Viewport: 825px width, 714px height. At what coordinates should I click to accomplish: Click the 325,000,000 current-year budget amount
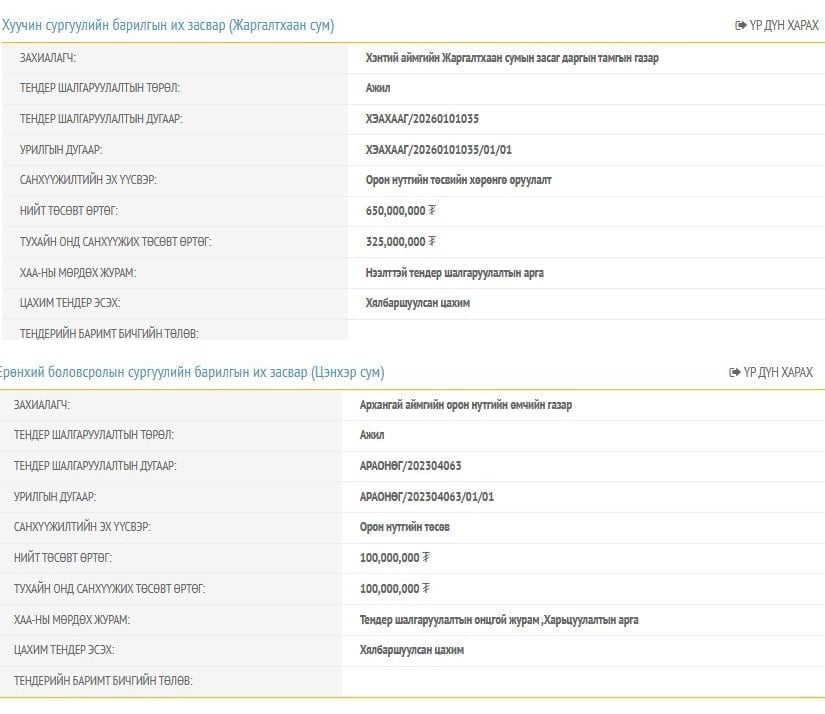[396, 242]
